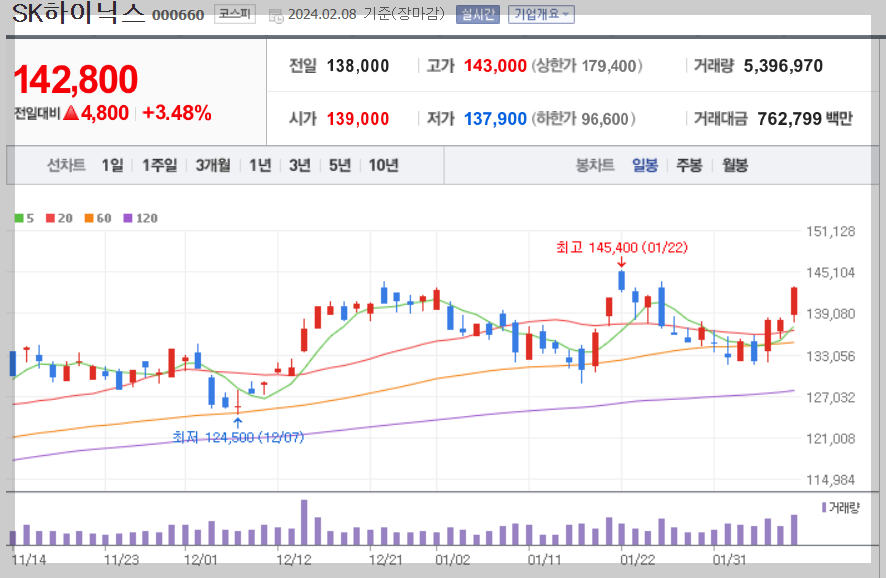Click the 151,128 price axis label

831,231
